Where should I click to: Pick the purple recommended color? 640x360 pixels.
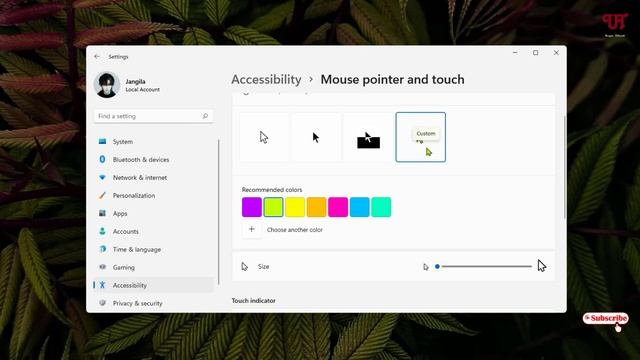252,207
